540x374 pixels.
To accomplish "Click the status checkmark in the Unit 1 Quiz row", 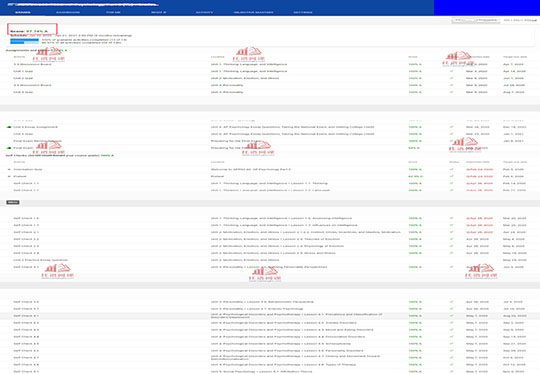I will click(x=451, y=71).
